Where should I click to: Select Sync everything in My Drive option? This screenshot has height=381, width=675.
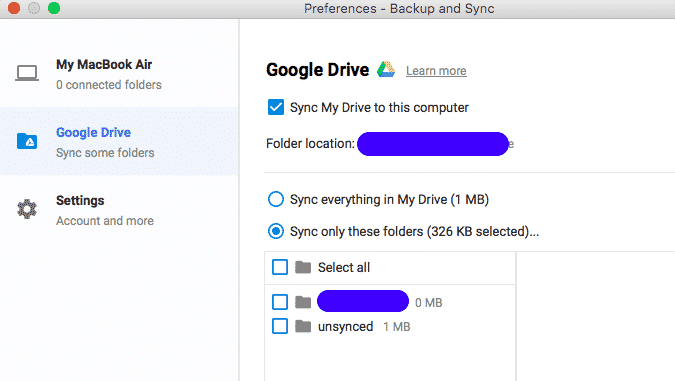pos(276,199)
